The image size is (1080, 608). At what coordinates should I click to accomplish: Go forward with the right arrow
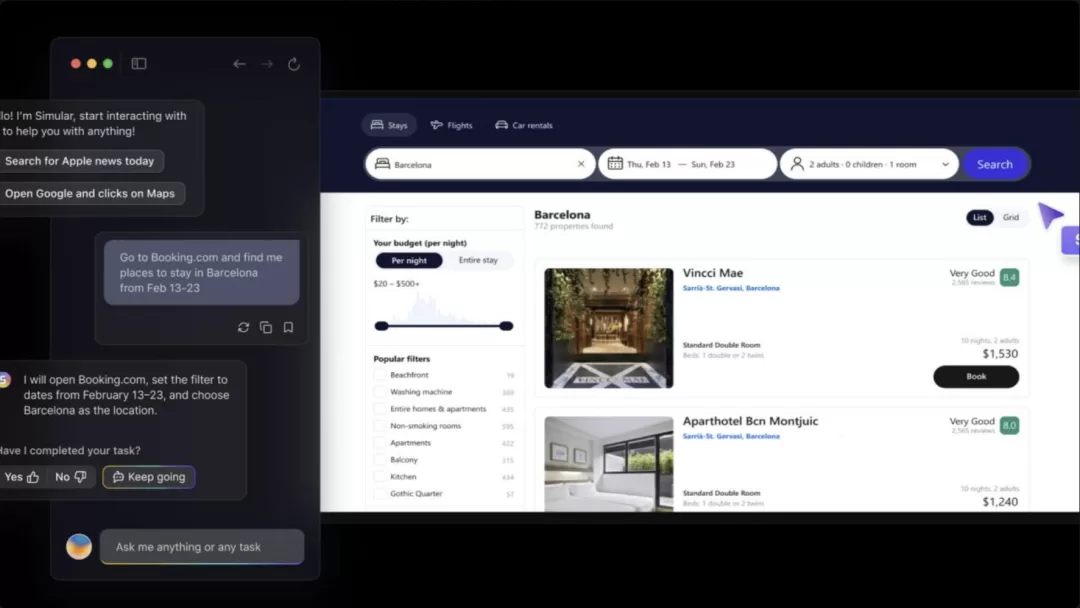click(267, 63)
